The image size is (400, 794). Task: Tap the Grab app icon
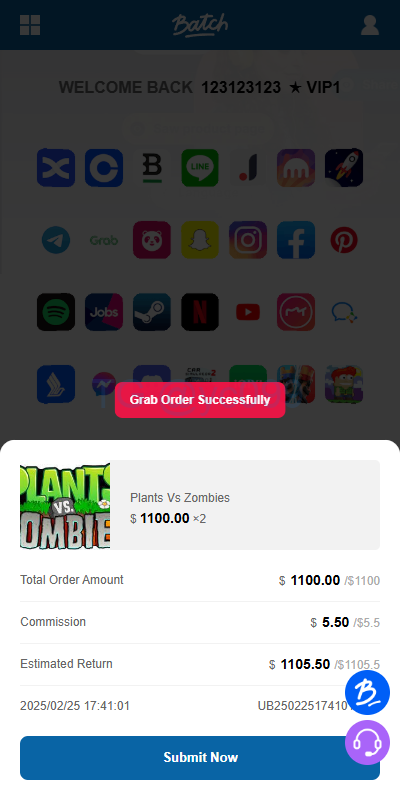point(104,240)
